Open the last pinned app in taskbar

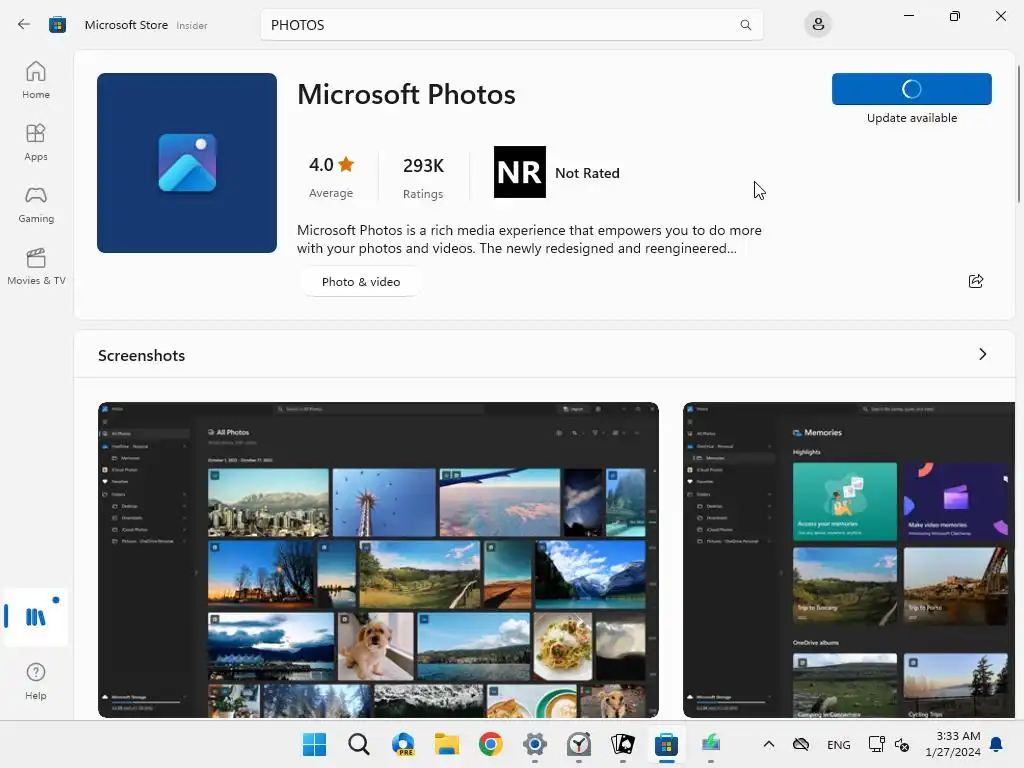tap(711, 744)
